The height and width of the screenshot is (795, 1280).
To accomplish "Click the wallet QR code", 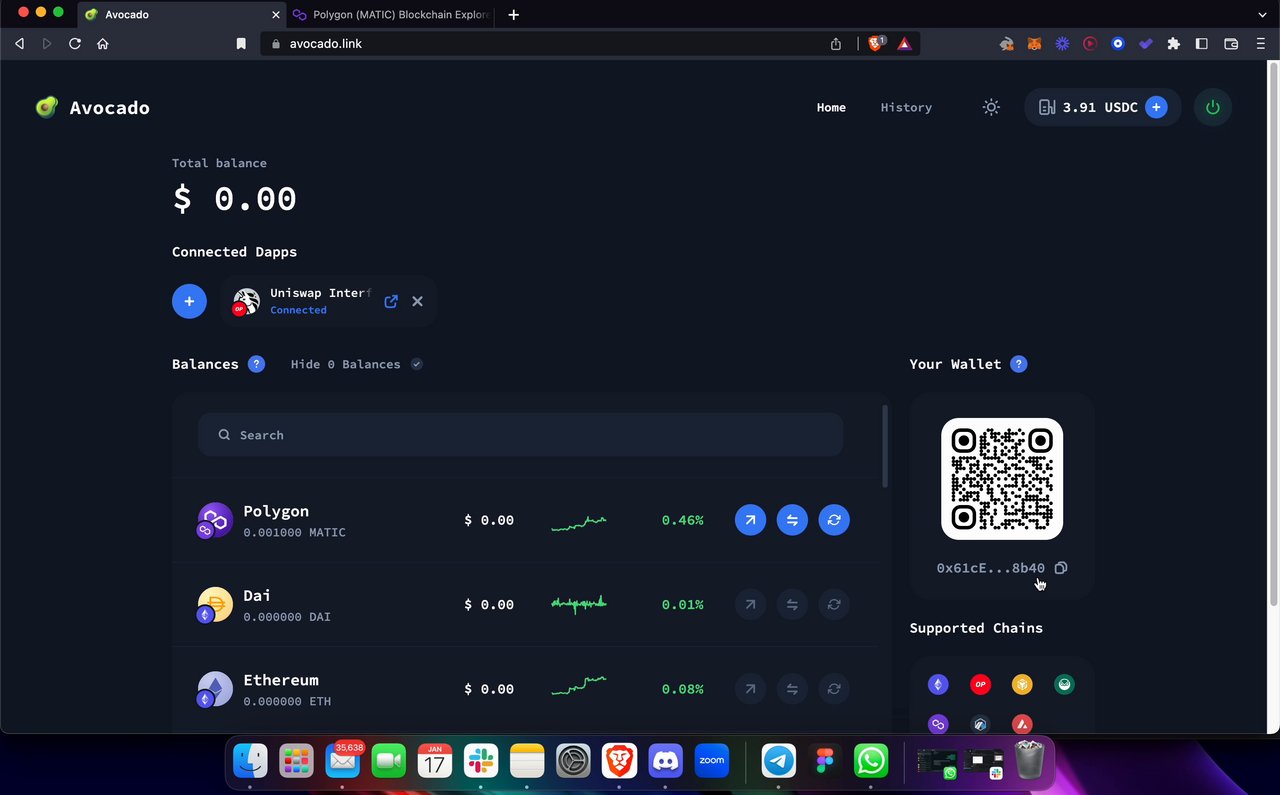I will [x=1002, y=479].
